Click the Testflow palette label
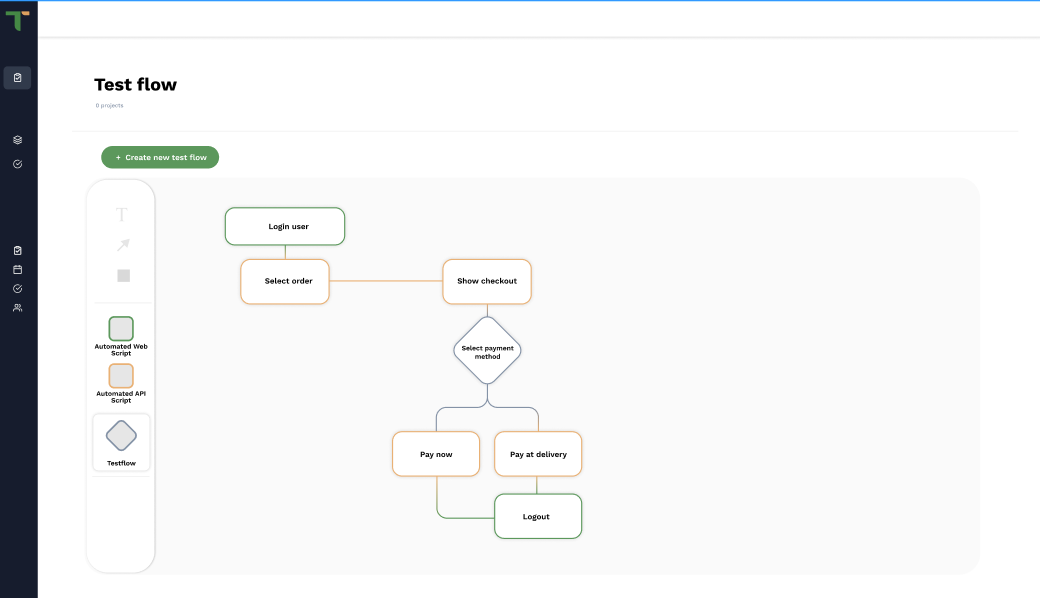 [121, 463]
